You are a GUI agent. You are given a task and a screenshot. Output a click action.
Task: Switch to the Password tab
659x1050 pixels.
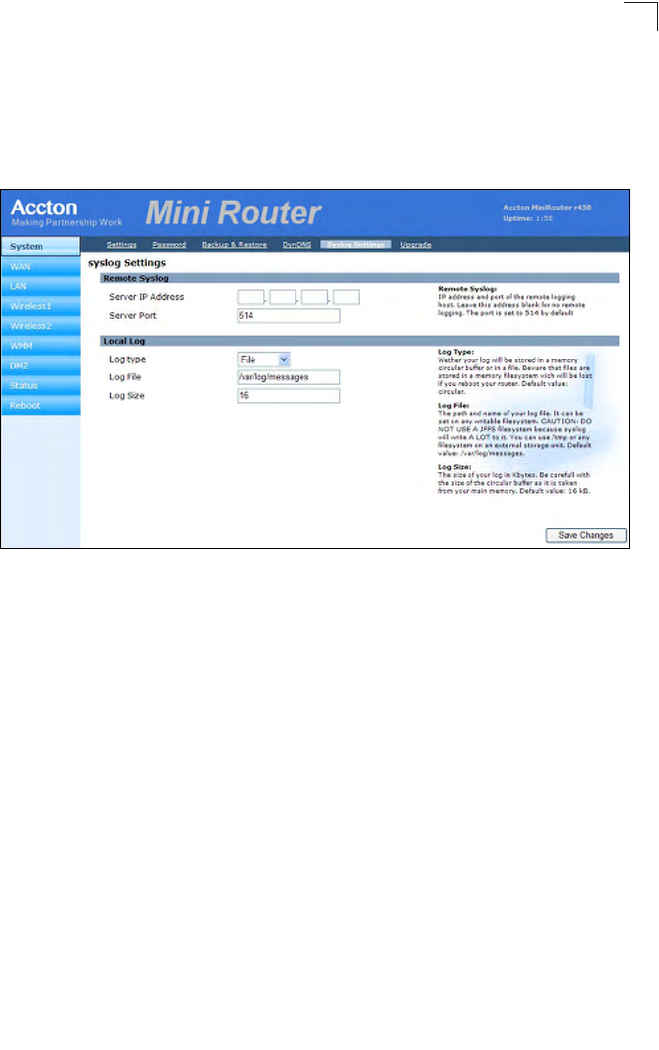(x=169, y=244)
